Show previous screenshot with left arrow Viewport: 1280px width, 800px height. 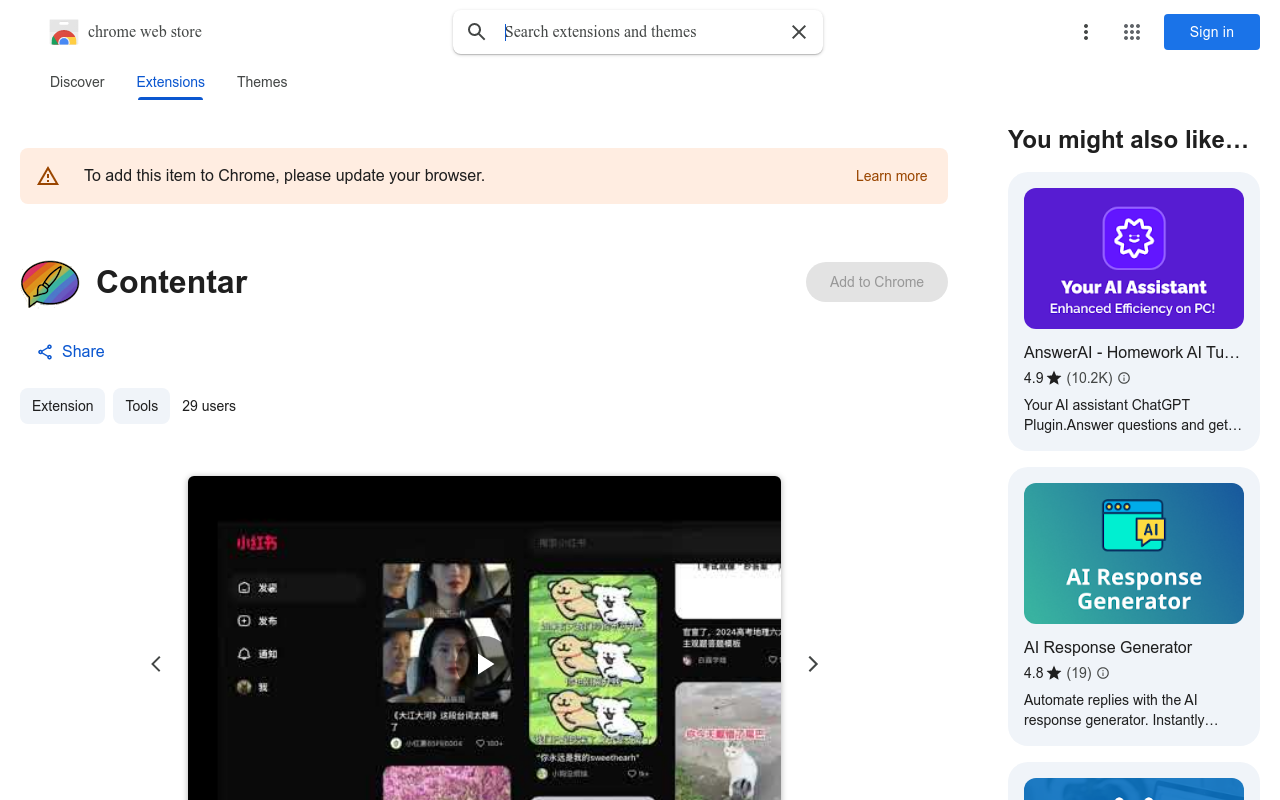[156, 664]
